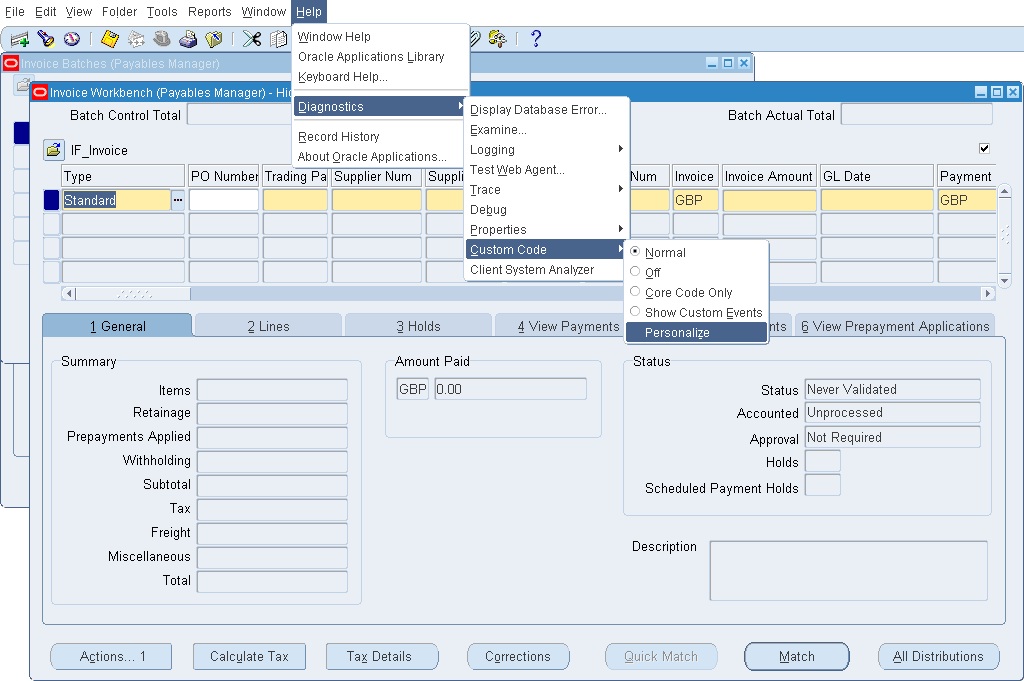Click the question mark Window Help icon
The image size is (1024, 681).
pyautogui.click(x=536, y=39)
